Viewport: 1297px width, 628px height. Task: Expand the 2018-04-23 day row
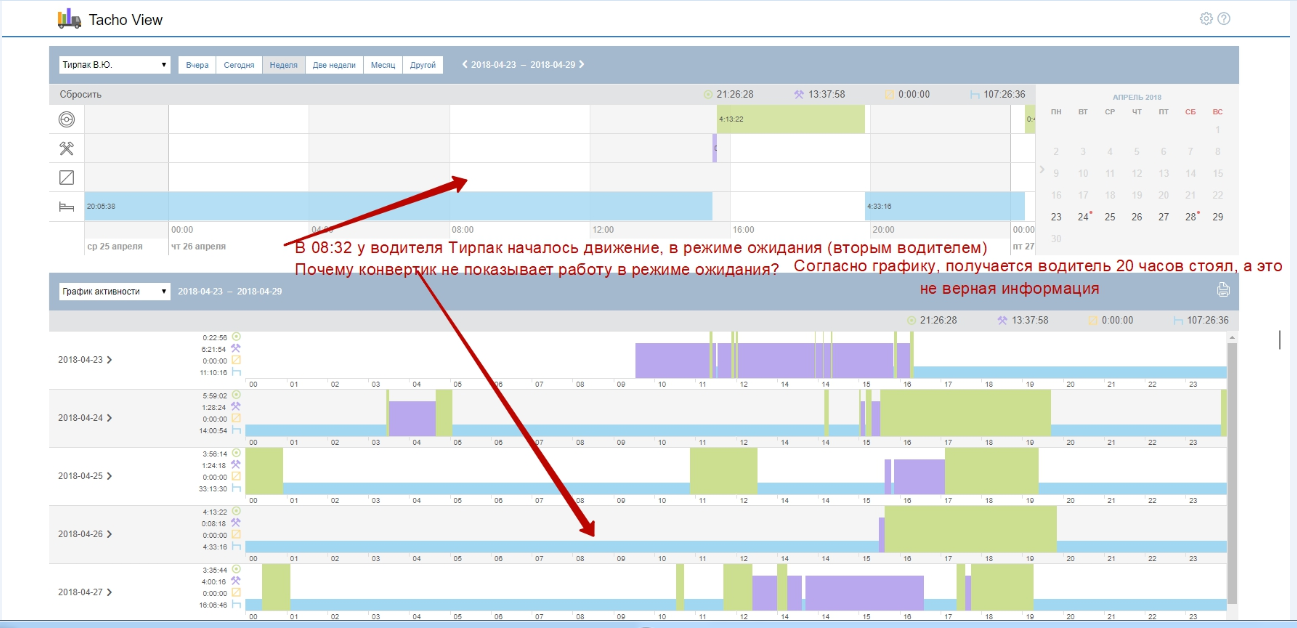[108, 359]
